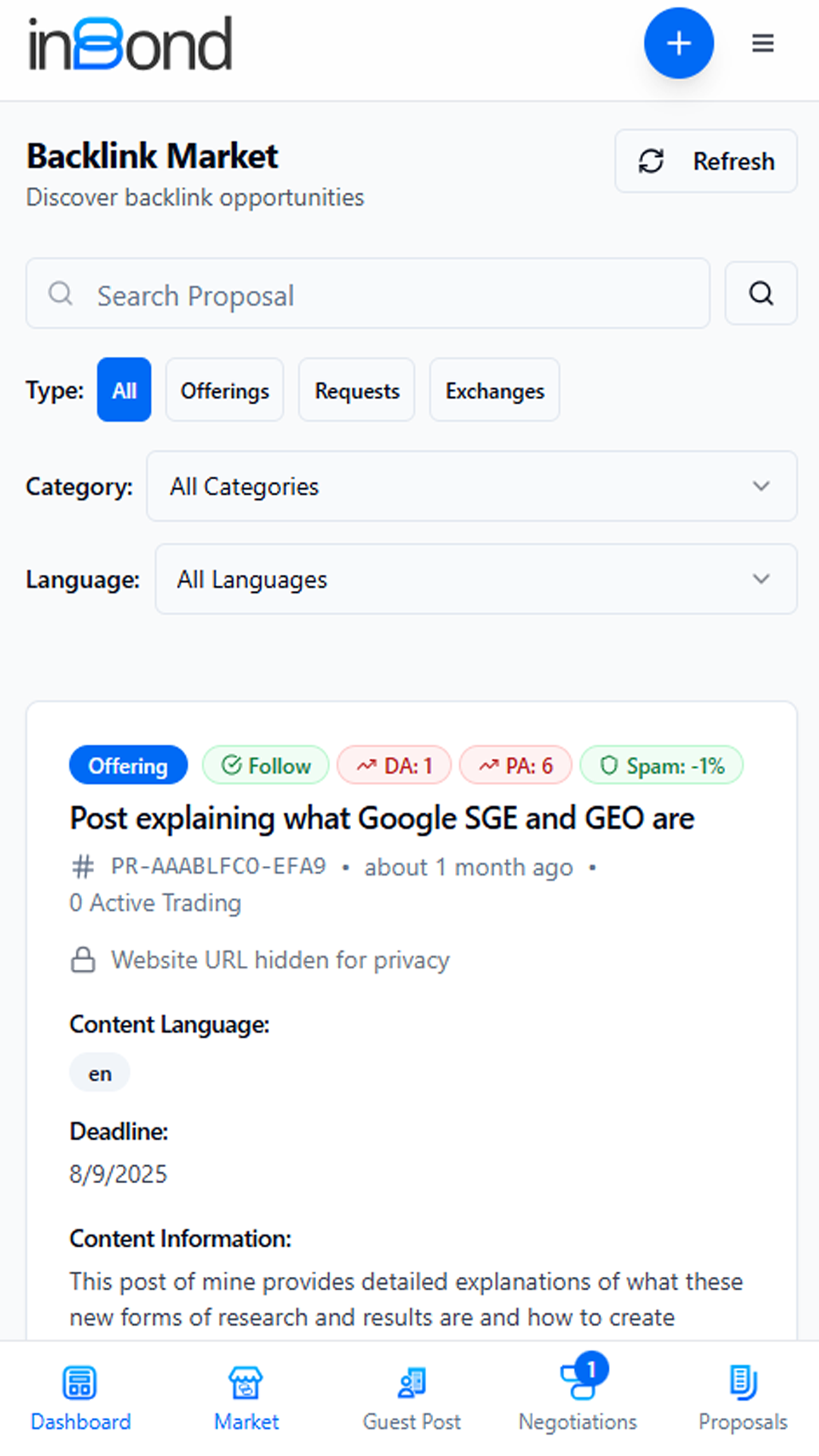Filter by Offerings type

coord(224,390)
